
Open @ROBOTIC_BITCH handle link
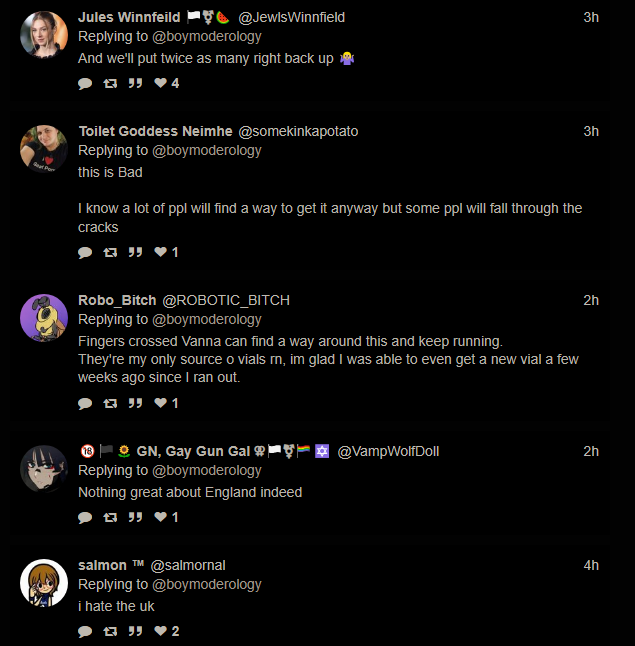[226, 300]
